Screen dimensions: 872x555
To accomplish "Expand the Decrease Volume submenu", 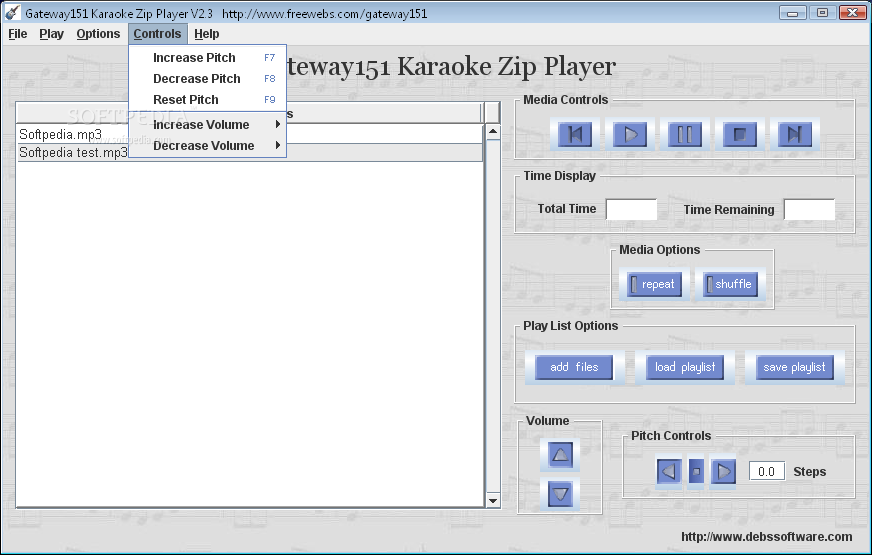I will tap(207, 146).
